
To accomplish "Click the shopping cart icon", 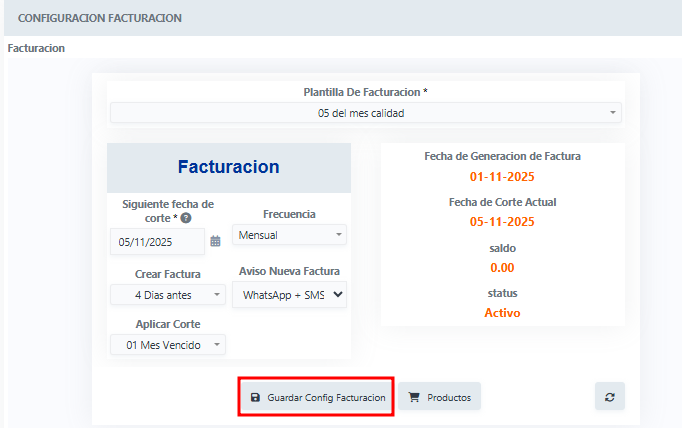I will coord(414,398).
